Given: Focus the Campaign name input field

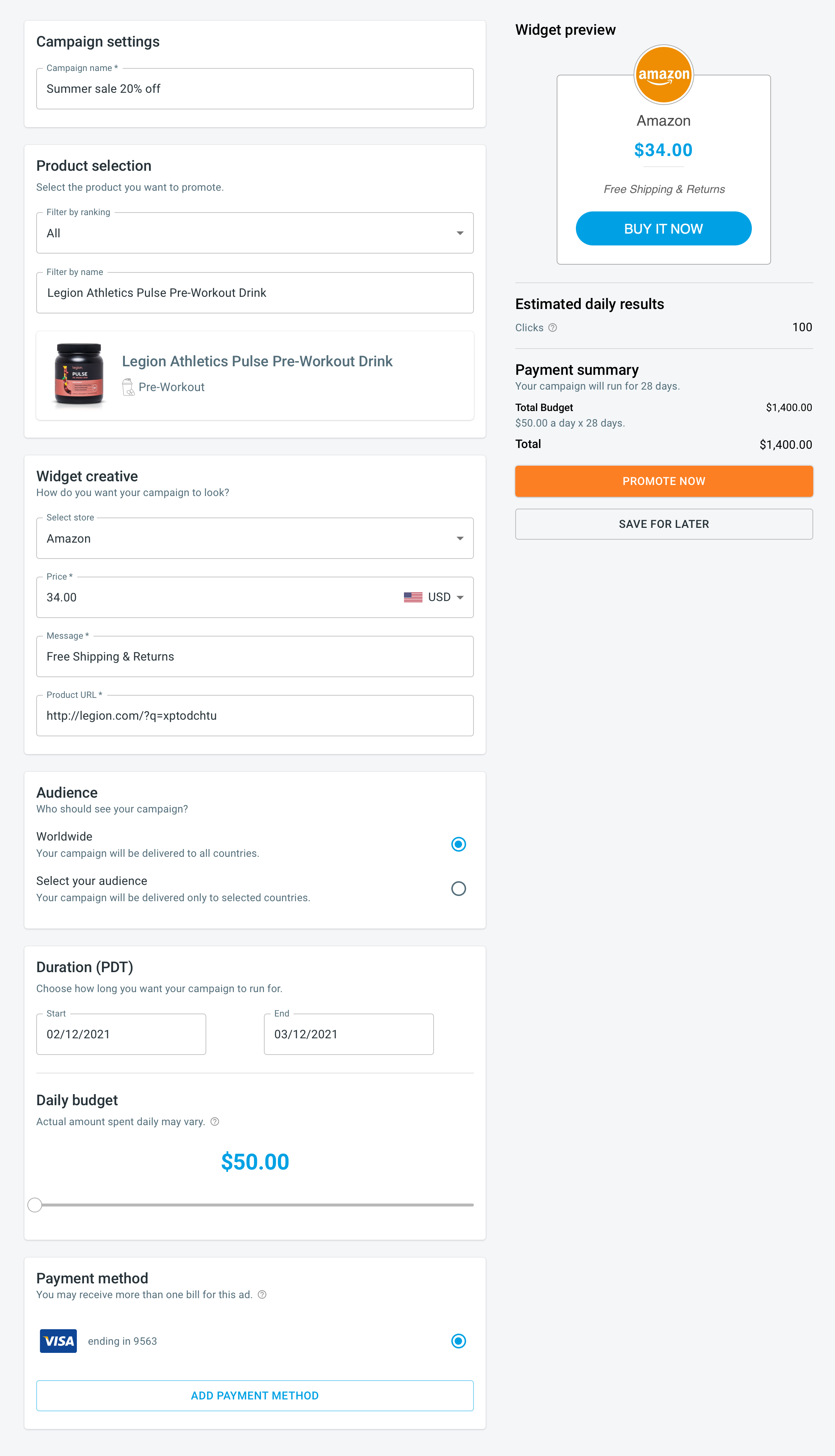Looking at the screenshot, I should tap(255, 89).
